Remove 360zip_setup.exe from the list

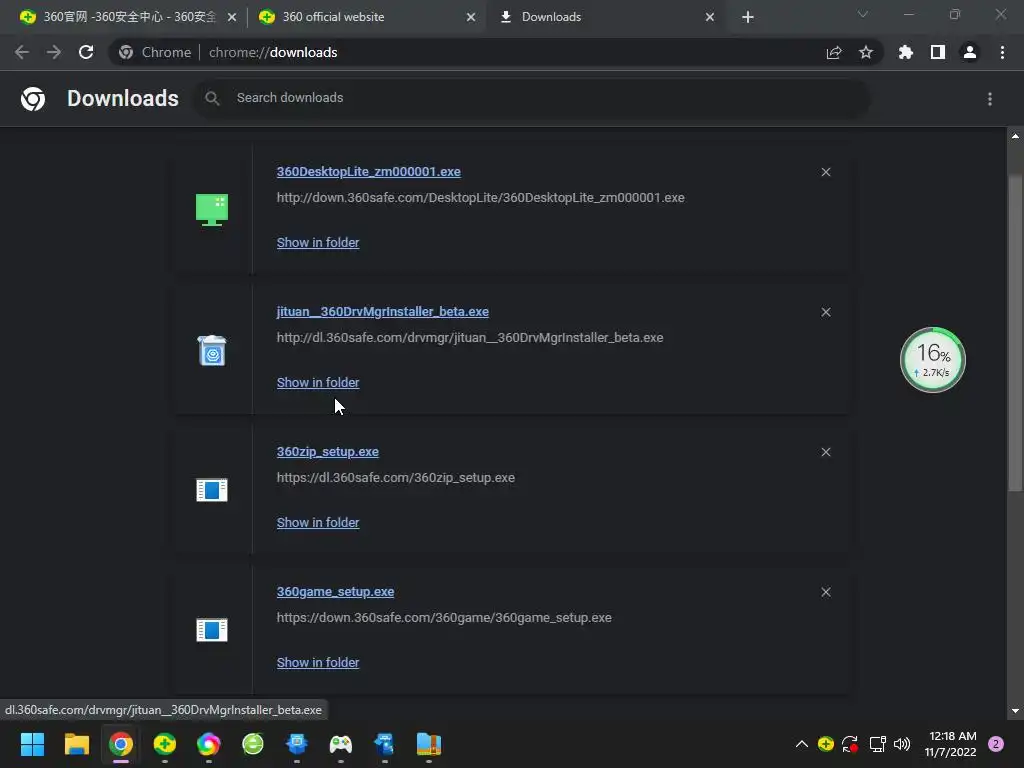tap(826, 452)
